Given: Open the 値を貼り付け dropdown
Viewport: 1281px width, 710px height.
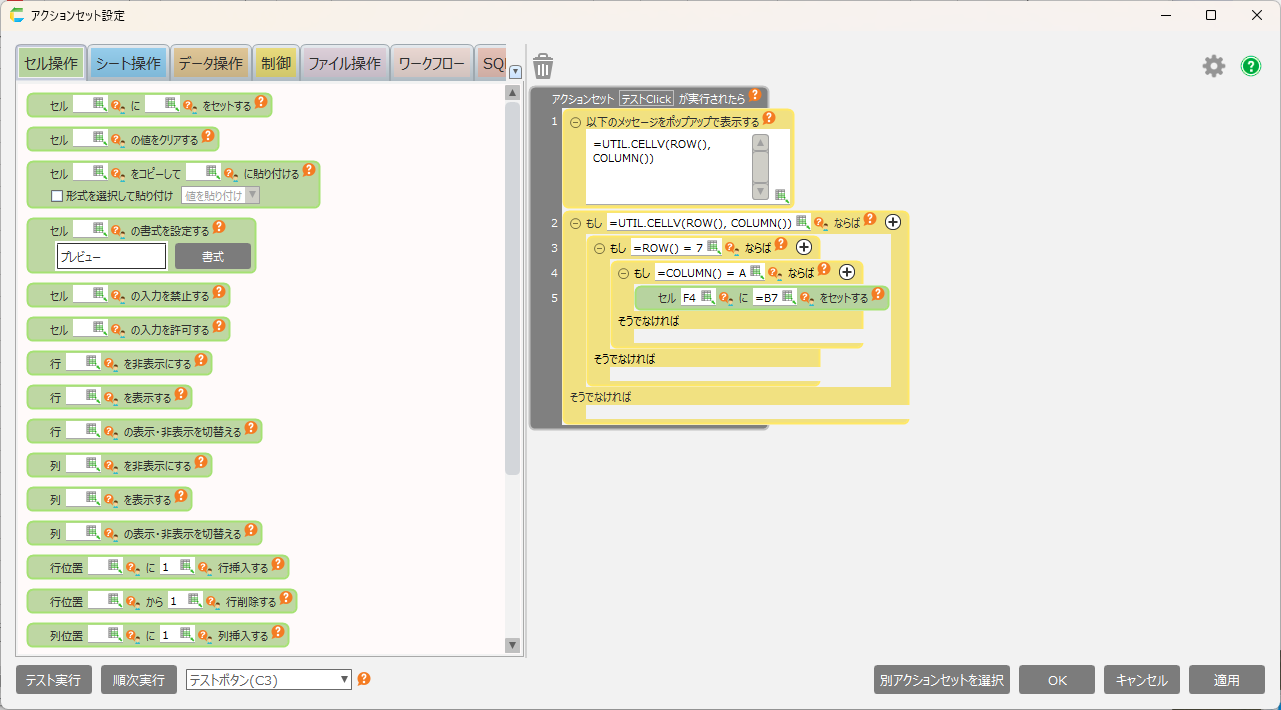Looking at the screenshot, I should point(220,196).
